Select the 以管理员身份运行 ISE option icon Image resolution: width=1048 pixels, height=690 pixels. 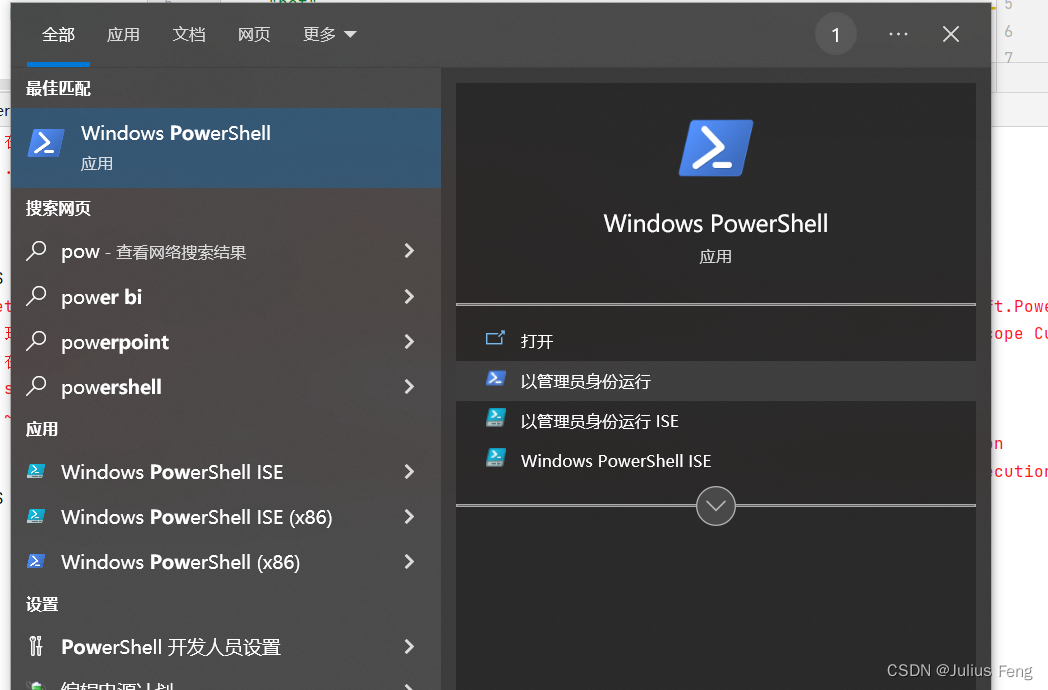pos(495,418)
